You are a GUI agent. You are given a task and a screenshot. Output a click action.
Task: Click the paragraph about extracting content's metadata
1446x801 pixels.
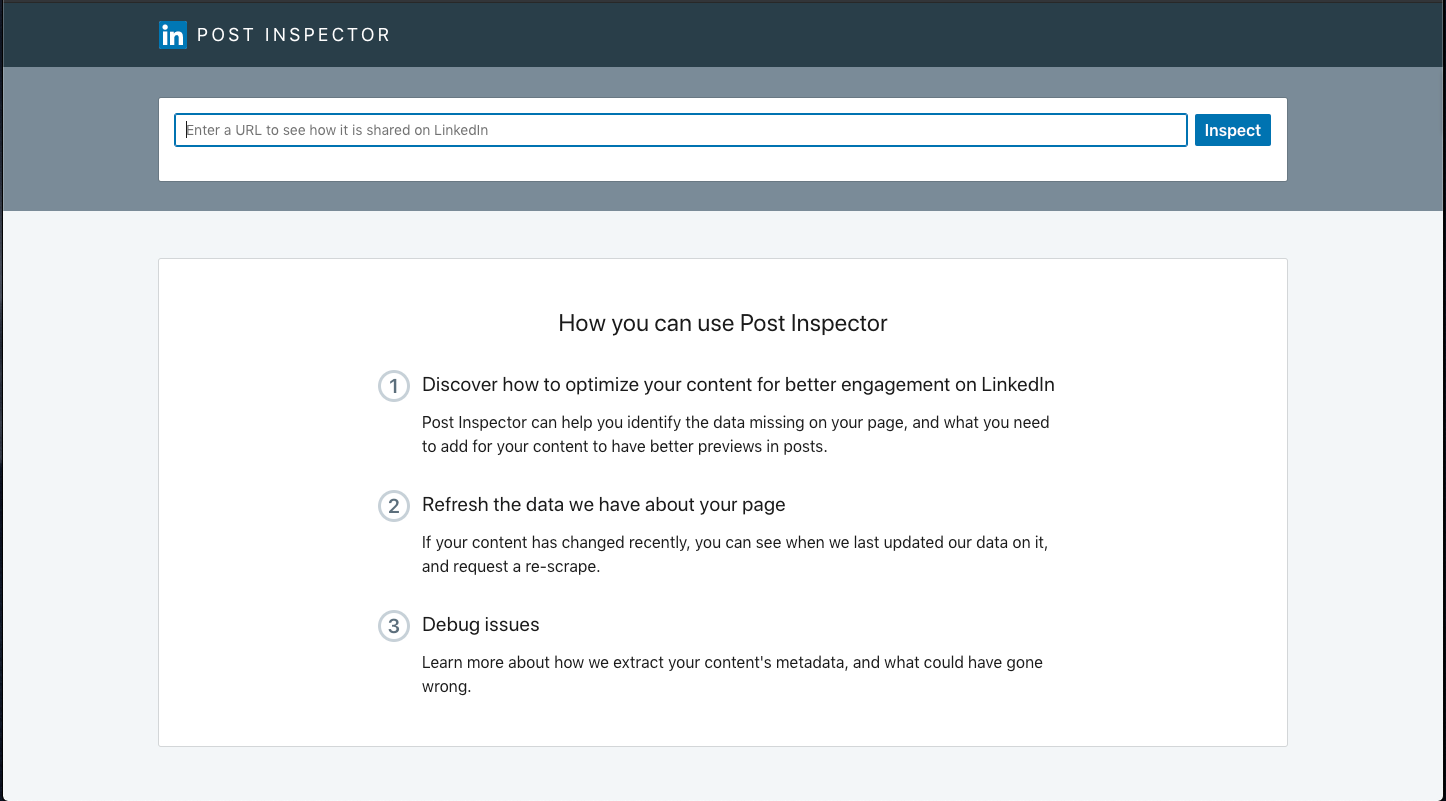pos(732,674)
